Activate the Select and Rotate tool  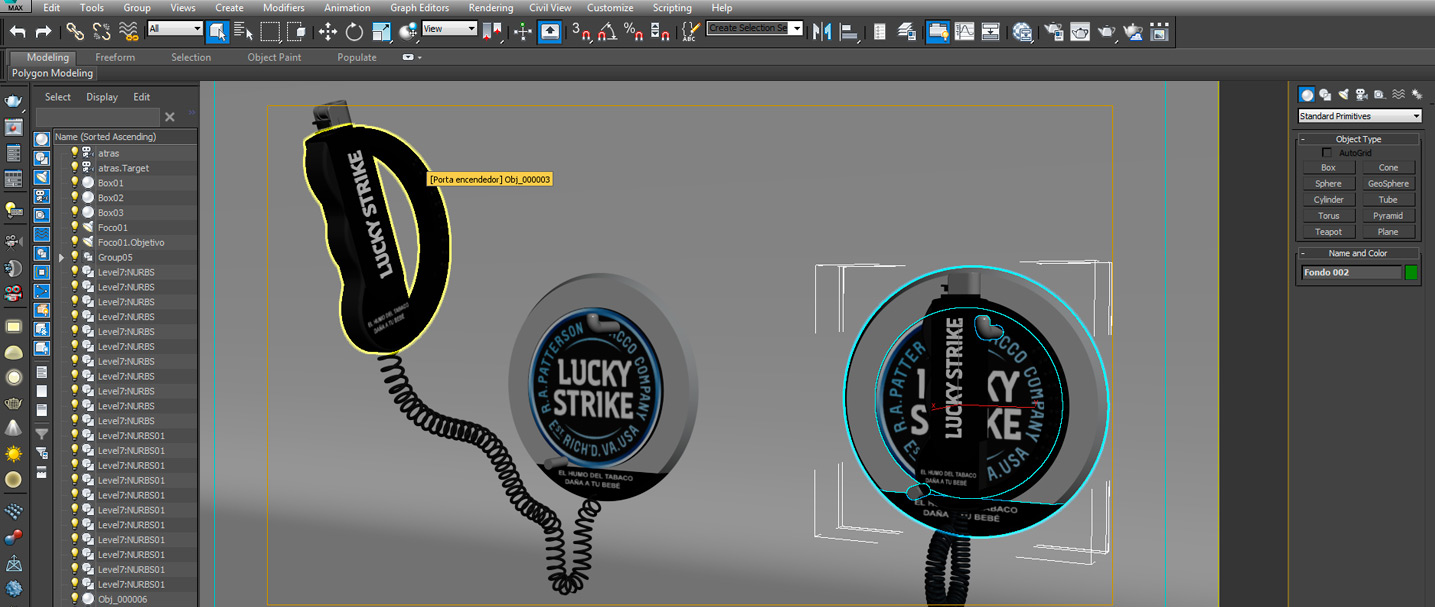pos(354,32)
